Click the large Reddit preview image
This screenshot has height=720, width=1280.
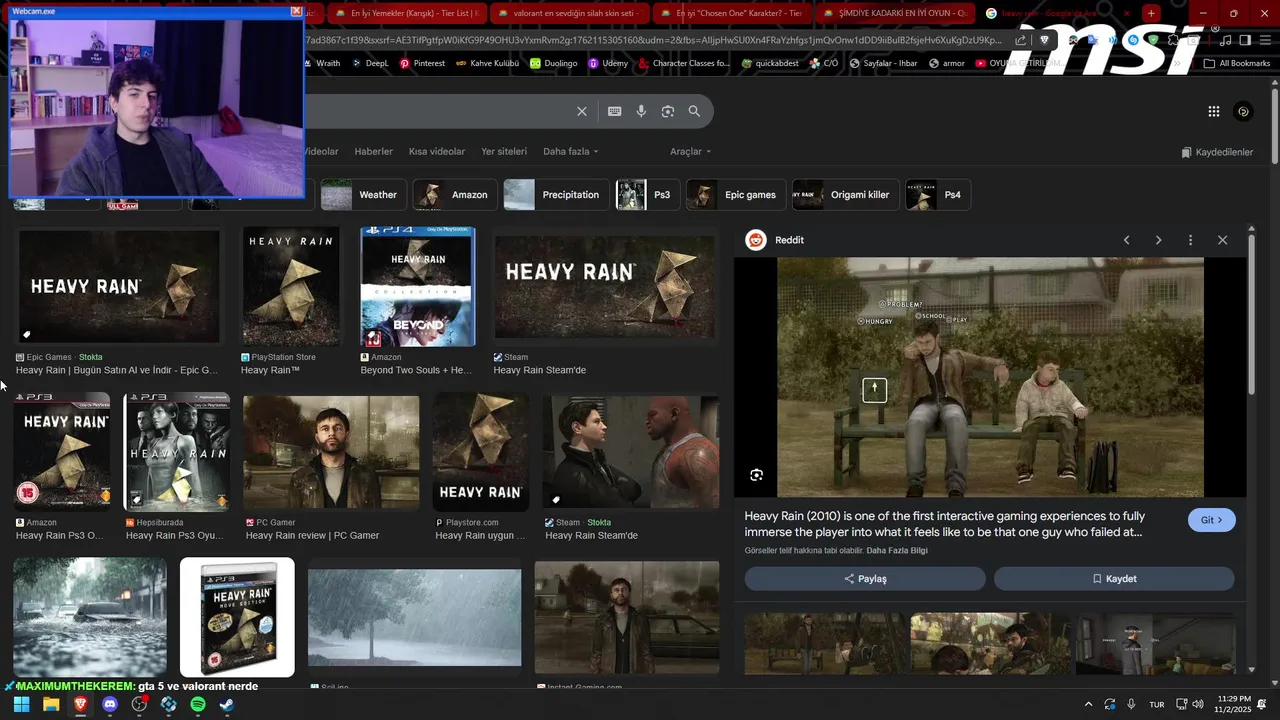pyautogui.click(x=990, y=377)
